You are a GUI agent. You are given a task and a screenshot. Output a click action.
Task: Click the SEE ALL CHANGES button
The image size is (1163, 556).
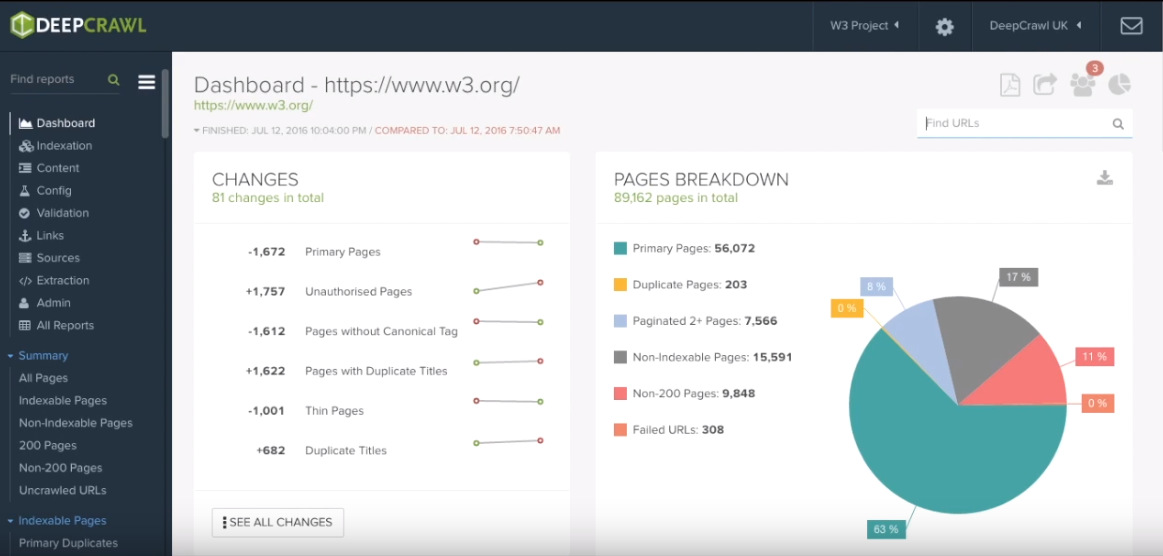(278, 522)
